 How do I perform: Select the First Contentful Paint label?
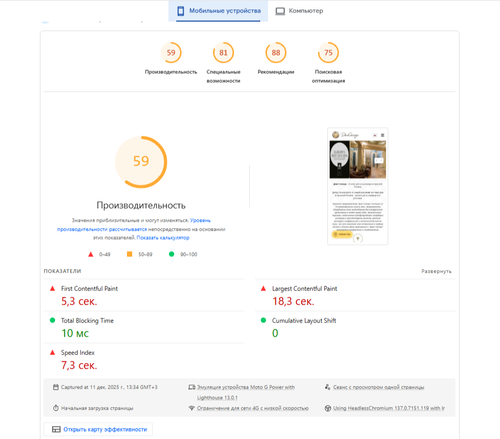click(x=89, y=289)
